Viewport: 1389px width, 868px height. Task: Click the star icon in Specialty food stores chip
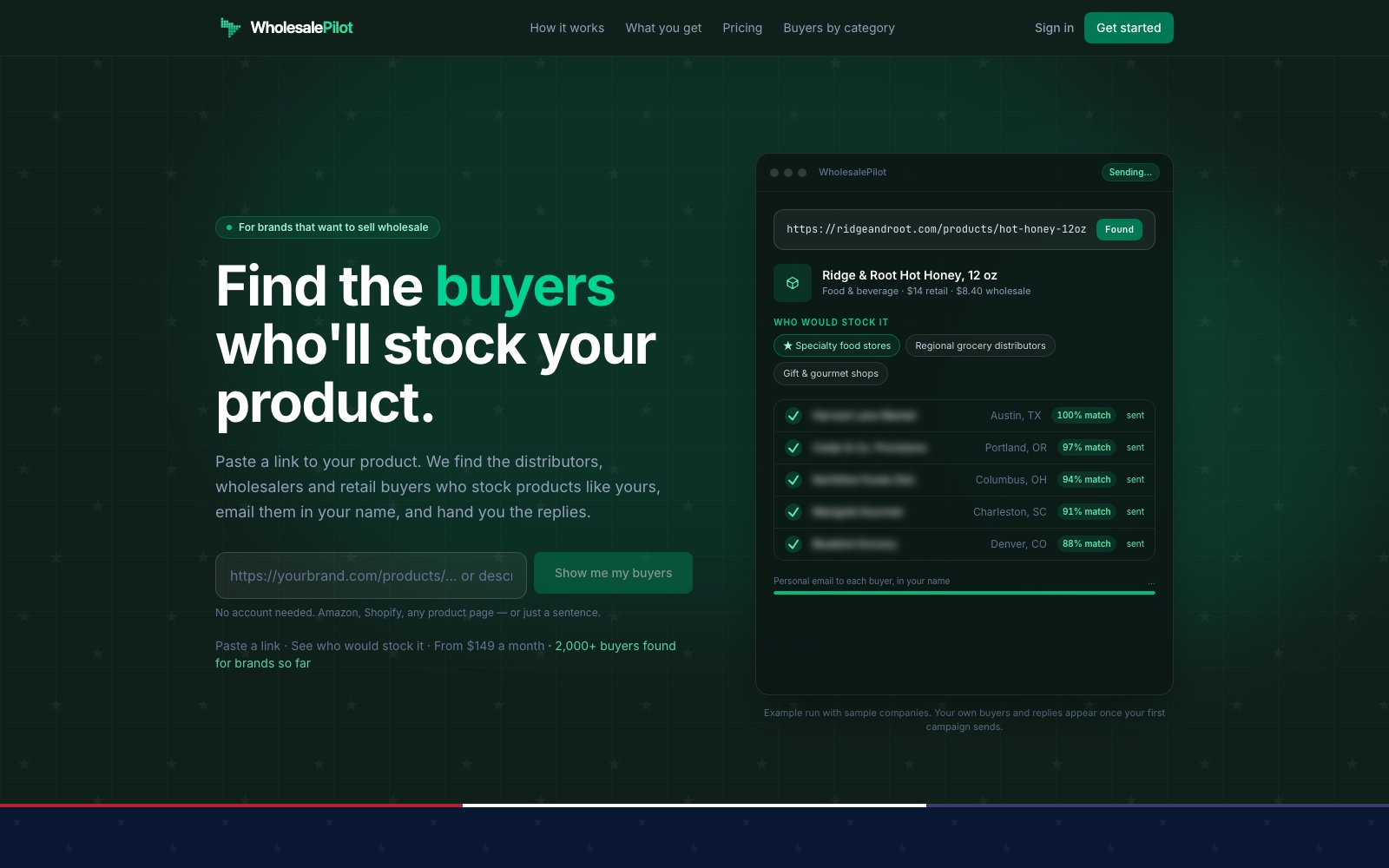[788, 345]
